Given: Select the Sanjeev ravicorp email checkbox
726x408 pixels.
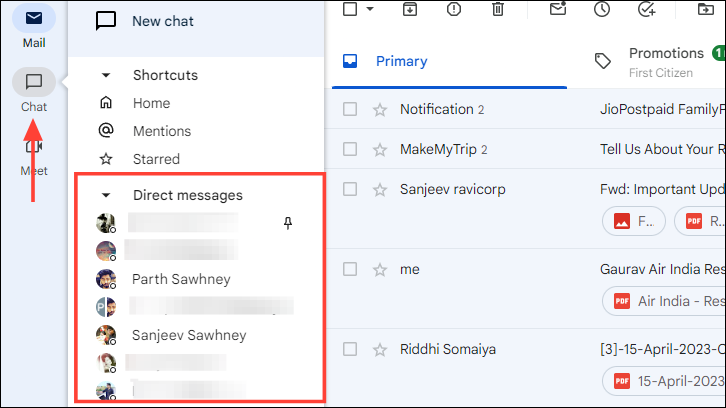Looking at the screenshot, I should pos(350,189).
